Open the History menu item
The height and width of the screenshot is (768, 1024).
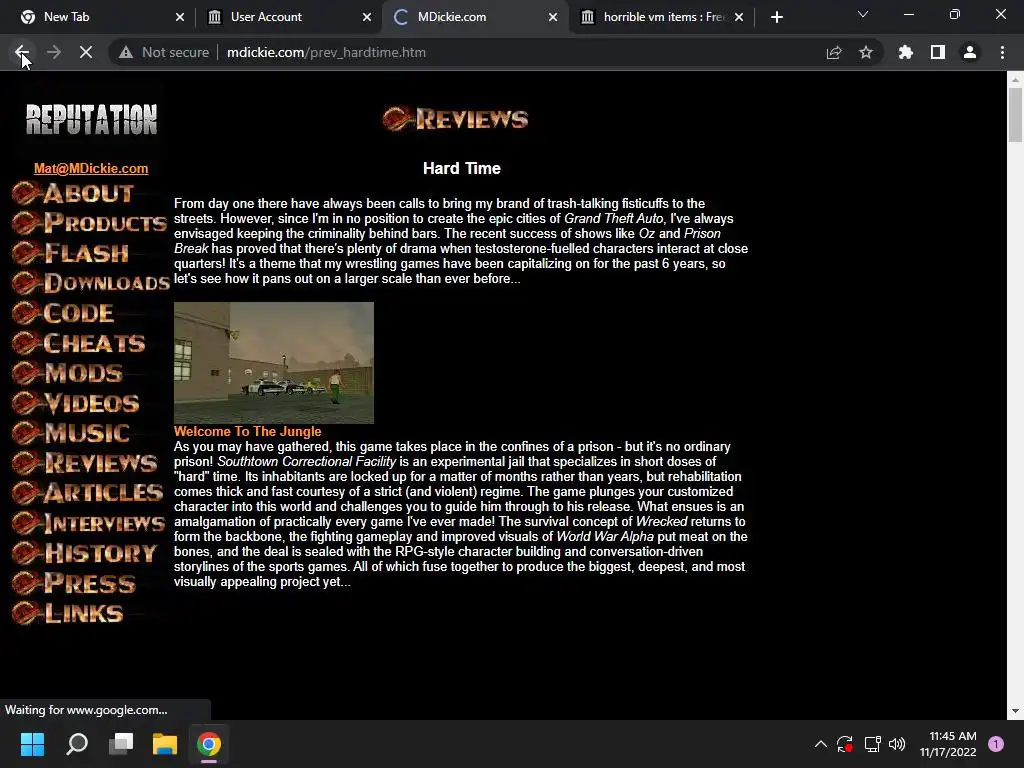[85, 553]
